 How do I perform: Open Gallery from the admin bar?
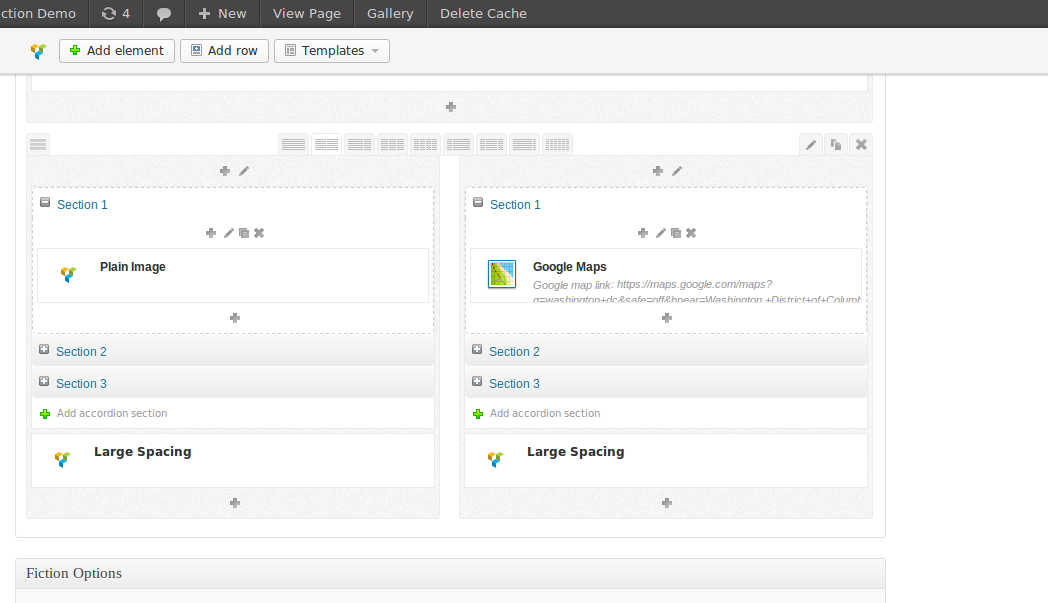coord(390,13)
